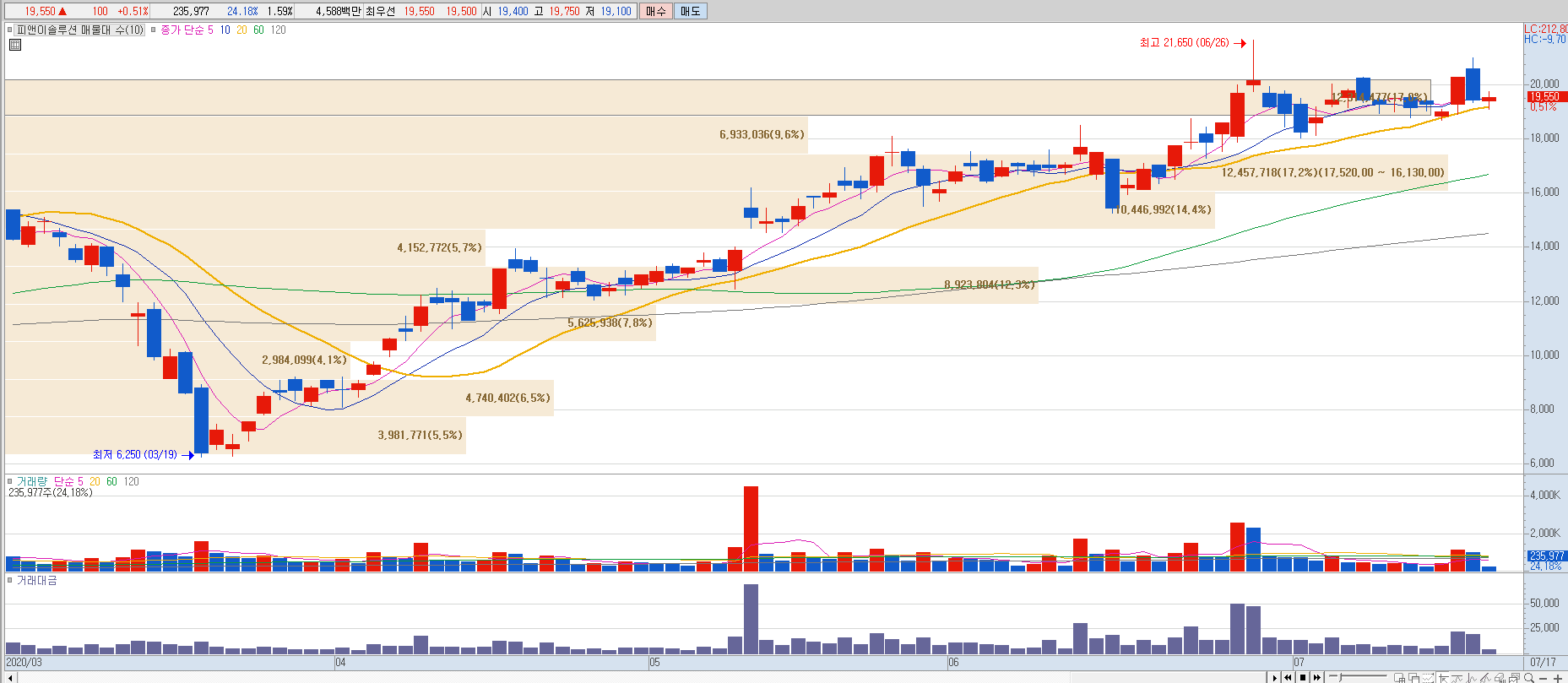Click the overlapping windows icon
1568x683 pixels.
[x=1414, y=677]
